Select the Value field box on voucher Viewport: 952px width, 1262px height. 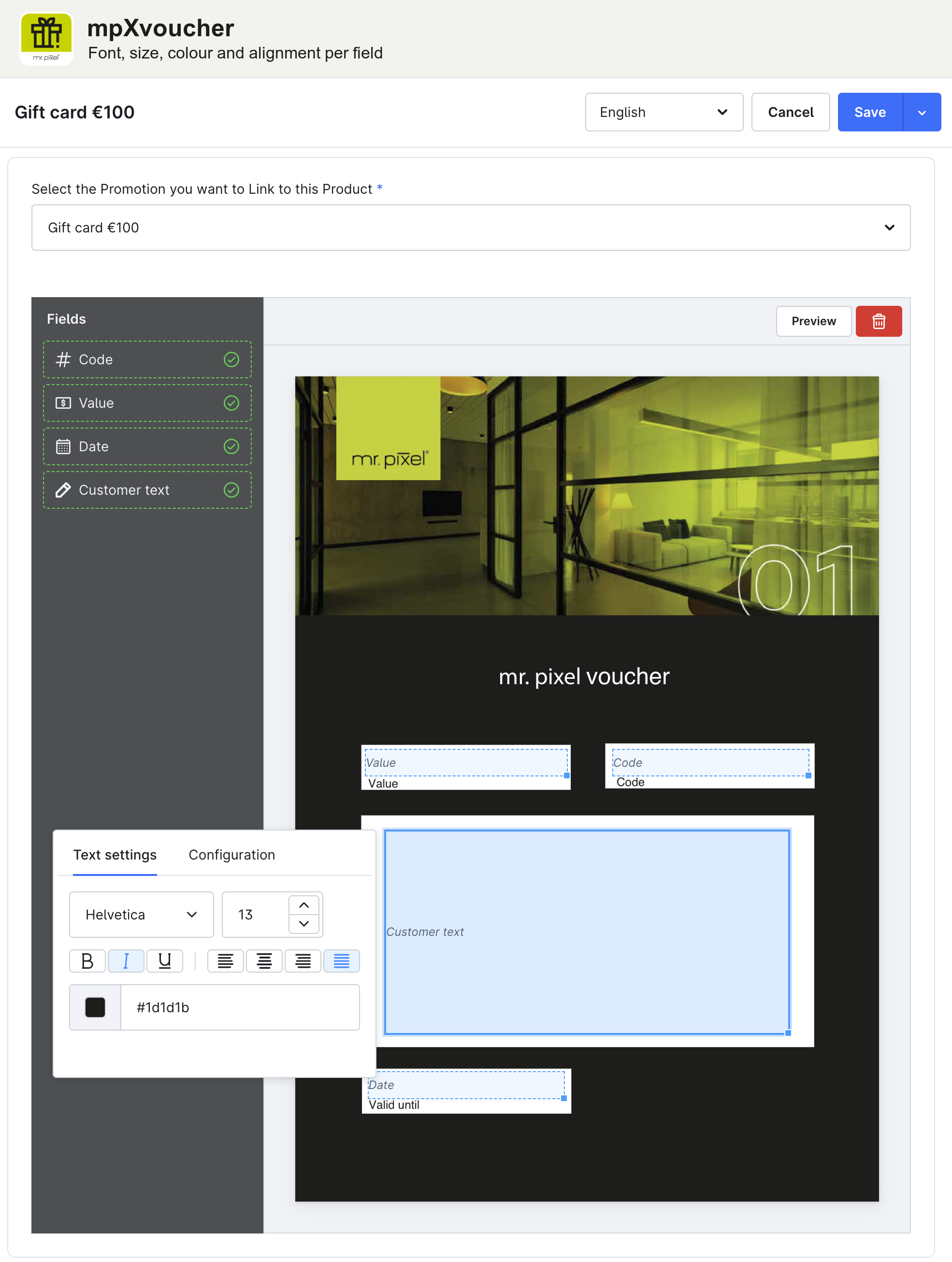[x=466, y=762]
